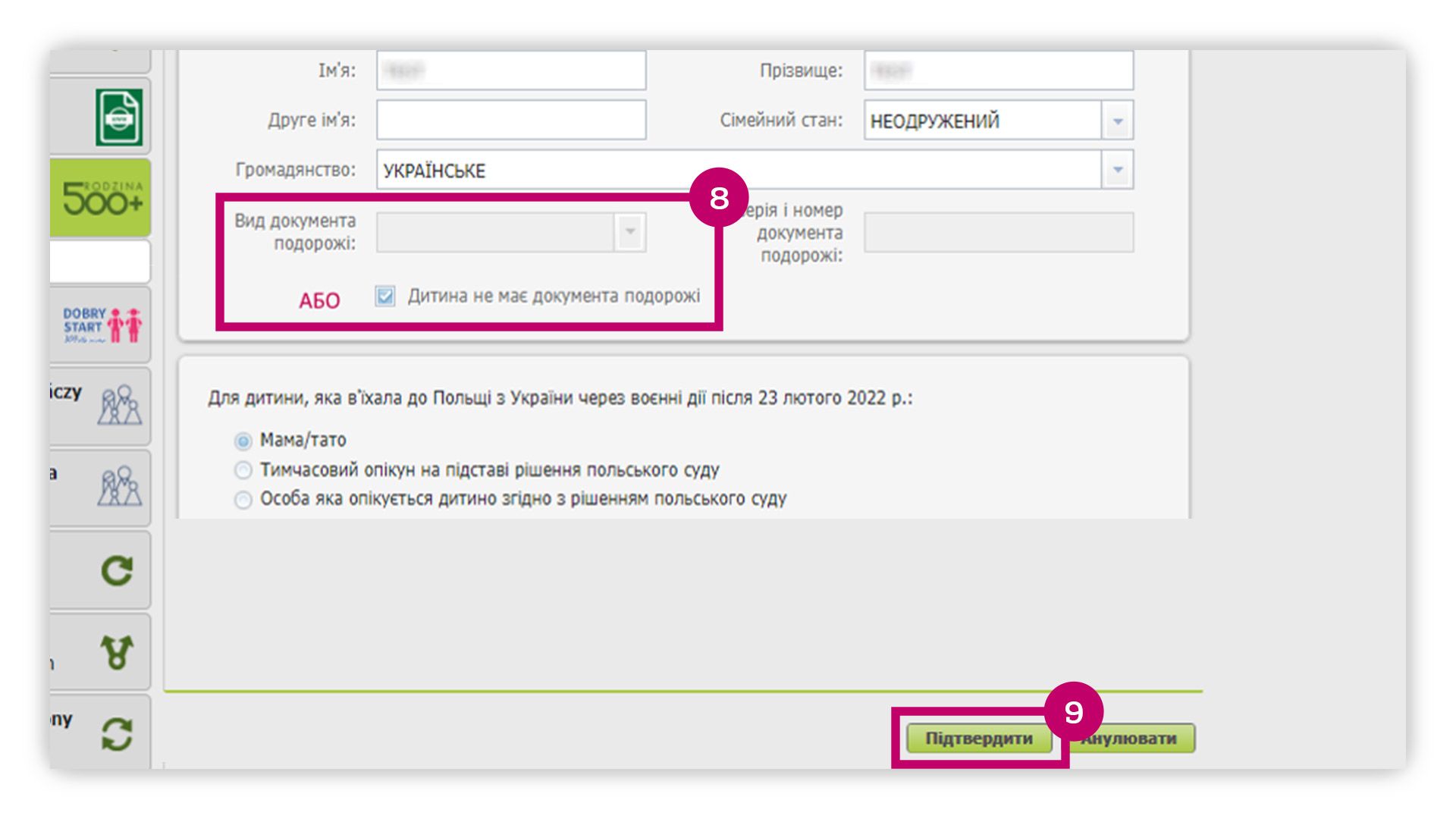
Task: Click the first family-group icon in sidebar
Action: (x=119, y=406)
